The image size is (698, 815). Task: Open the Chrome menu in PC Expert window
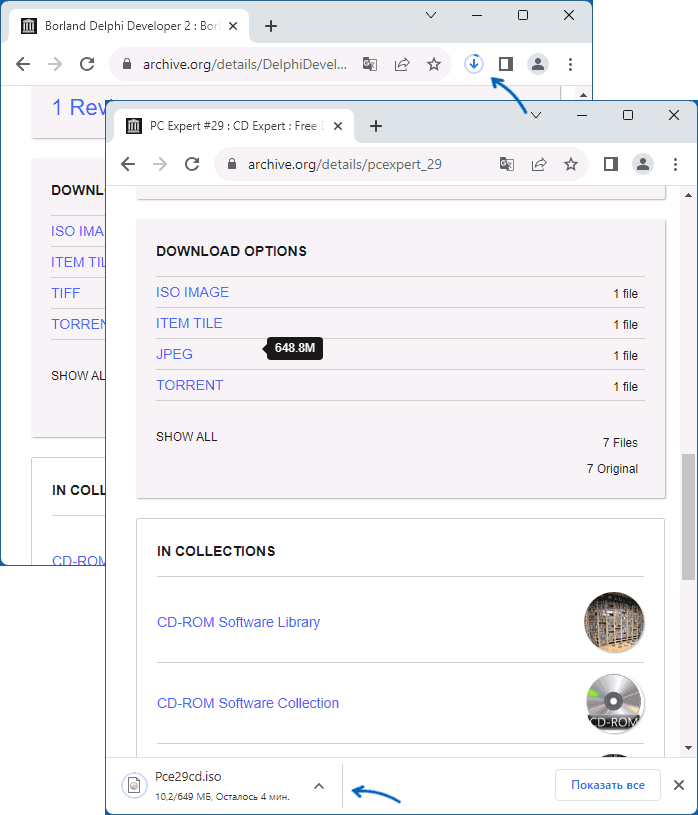(x=675, y=164)
